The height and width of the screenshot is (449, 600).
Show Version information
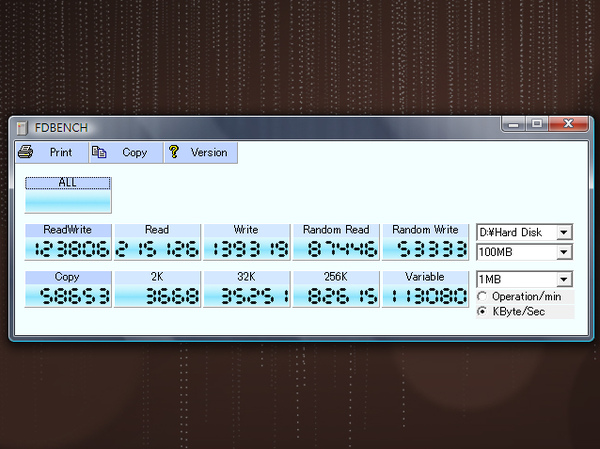(201, 152)
